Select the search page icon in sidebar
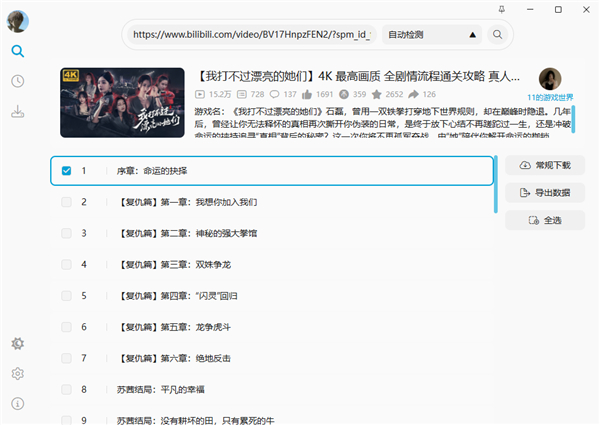Viewport: 600px width, 425px height. (18, 51)
